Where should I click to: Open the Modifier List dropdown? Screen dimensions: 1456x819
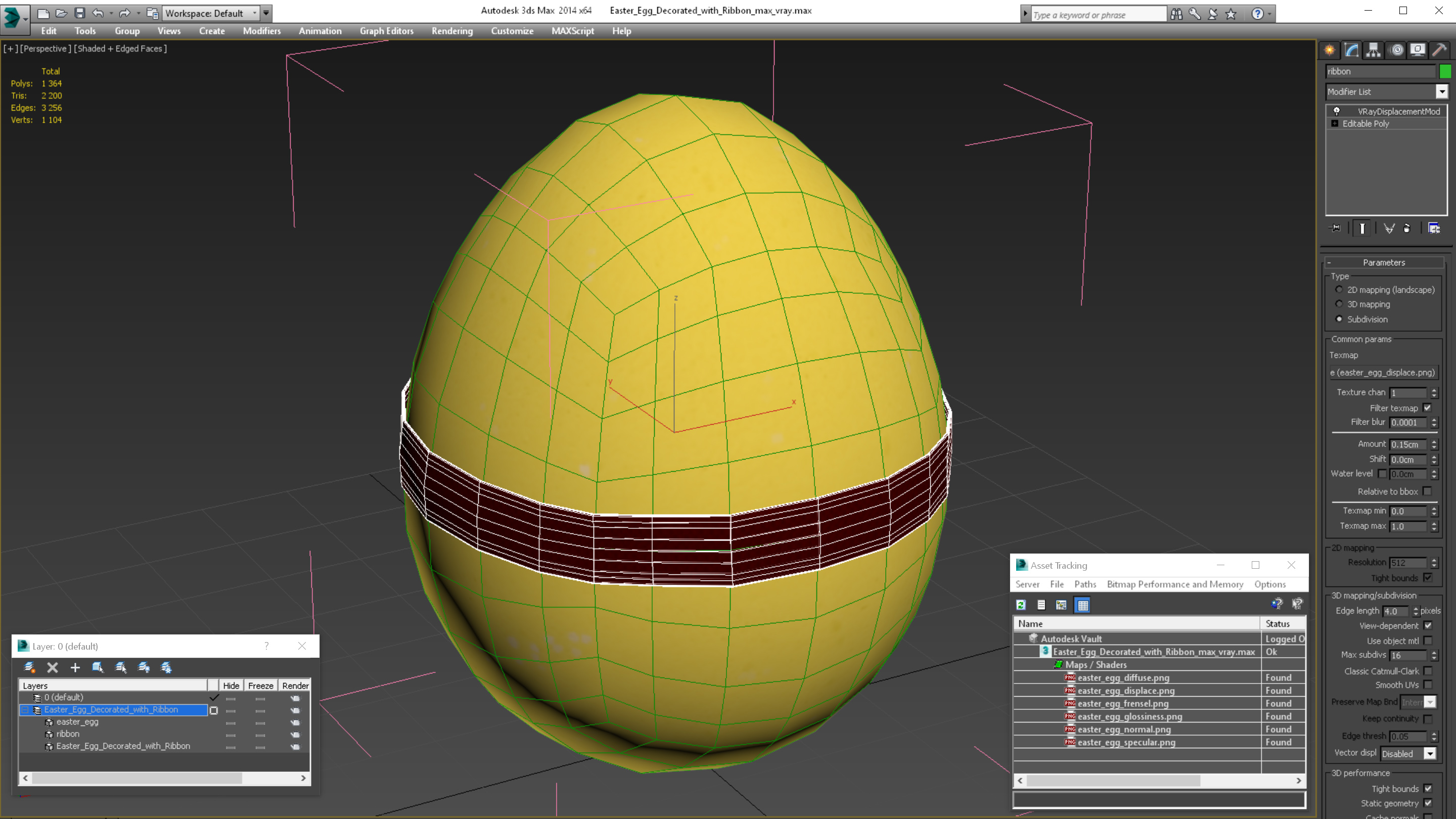pyautogui.click(x=1442, y=92)
